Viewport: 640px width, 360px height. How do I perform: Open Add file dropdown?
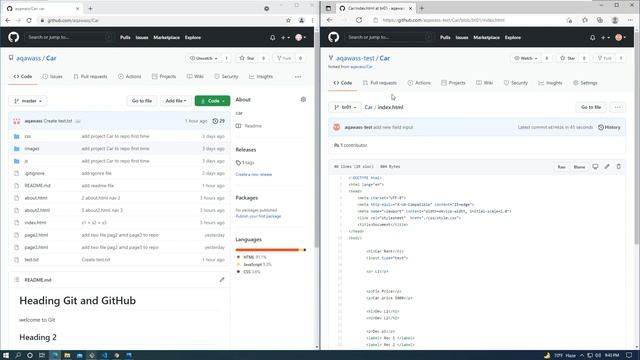click(x=176, y=101)
